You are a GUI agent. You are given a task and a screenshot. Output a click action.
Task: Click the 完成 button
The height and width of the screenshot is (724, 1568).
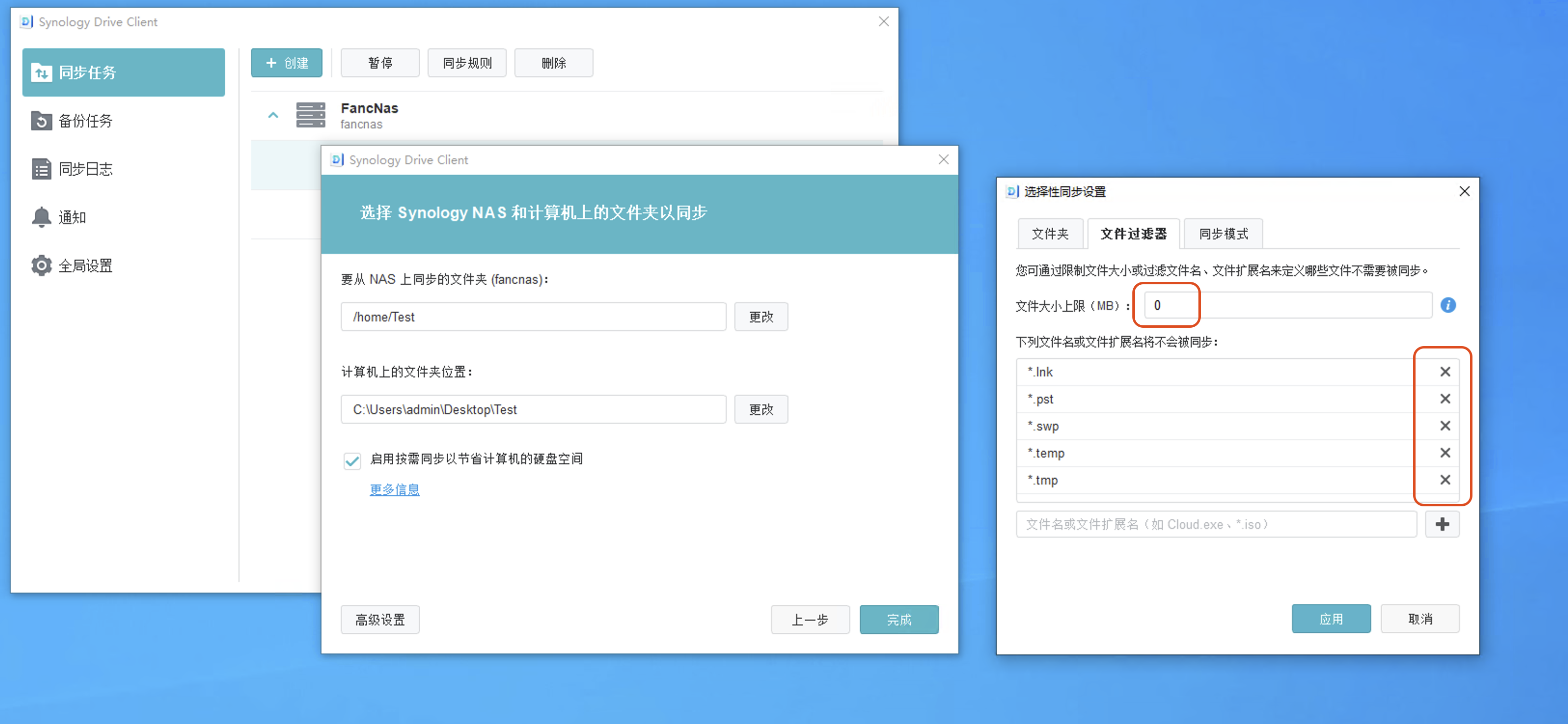[x=899, y=620]
